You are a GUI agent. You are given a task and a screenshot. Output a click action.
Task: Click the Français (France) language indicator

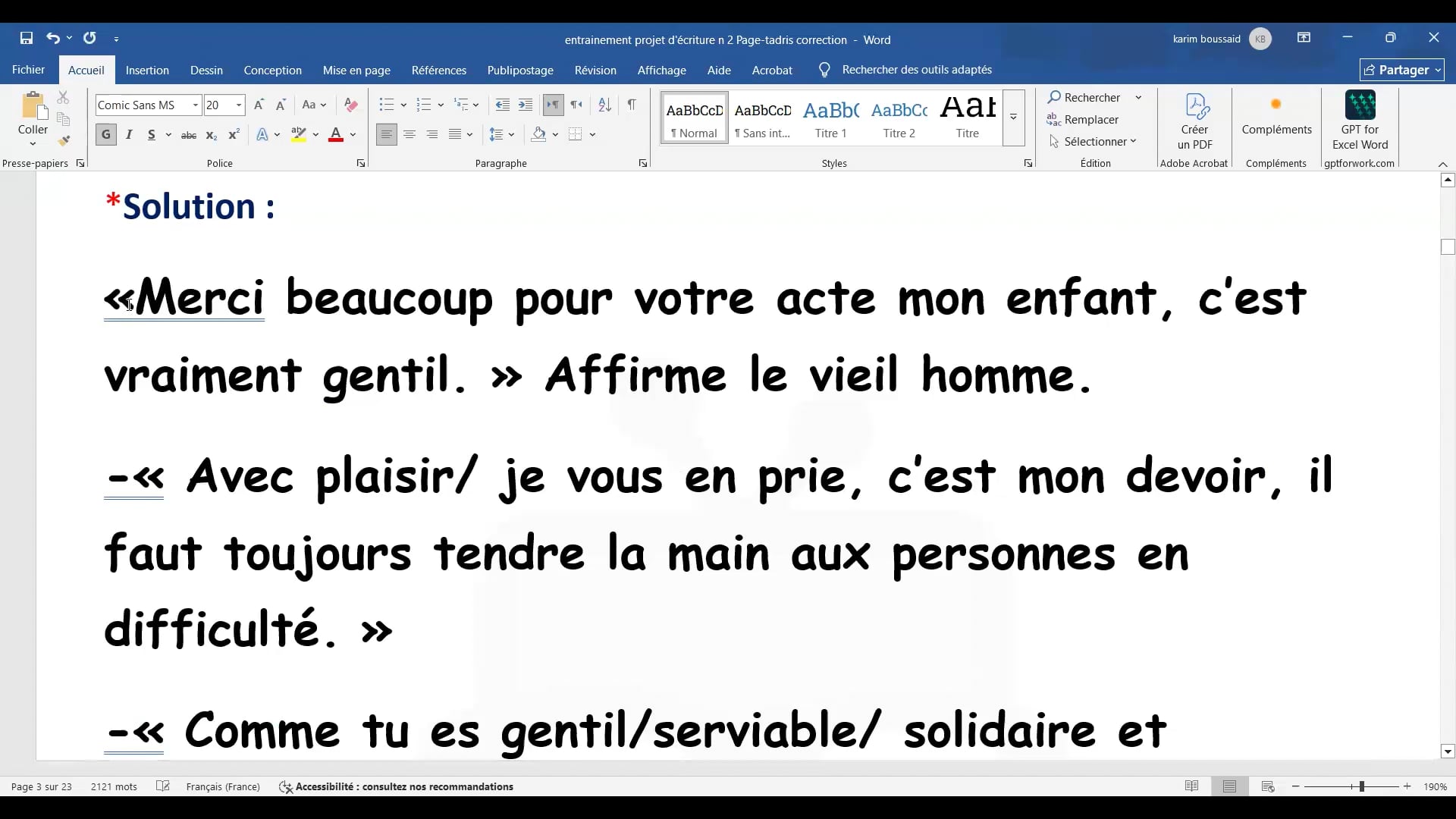(223, 786)
